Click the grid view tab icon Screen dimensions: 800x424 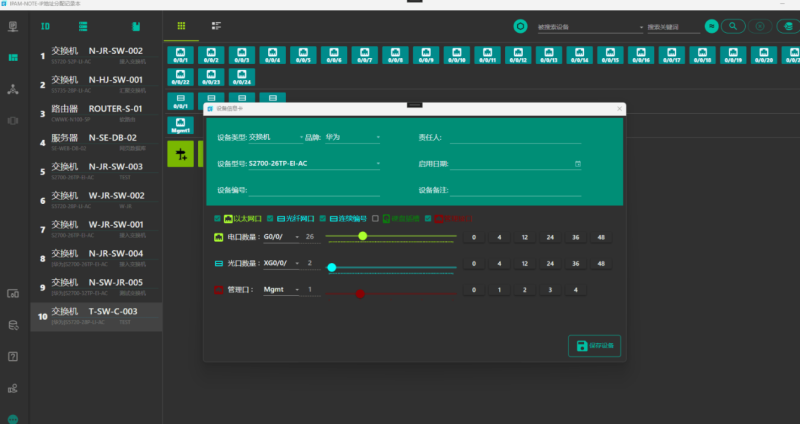tap(181, 25)
